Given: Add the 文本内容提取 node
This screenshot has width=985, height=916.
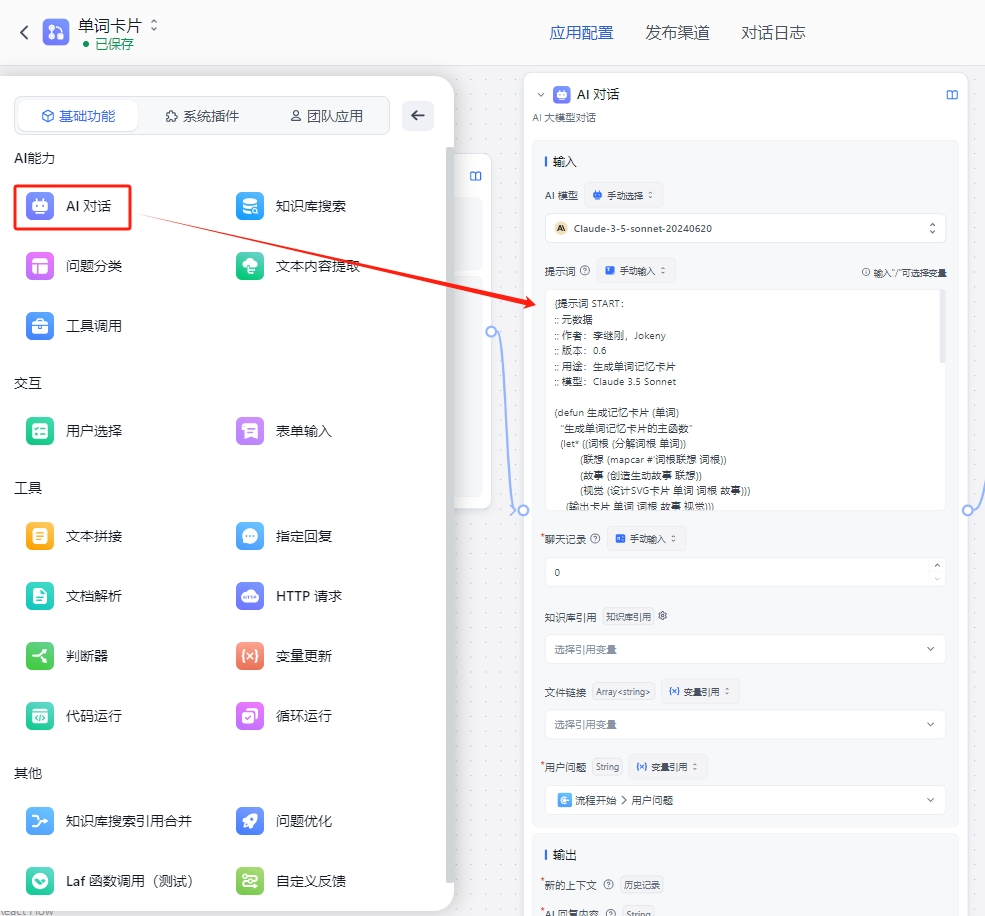Looking at the screenshot, I should click(298, 266).
